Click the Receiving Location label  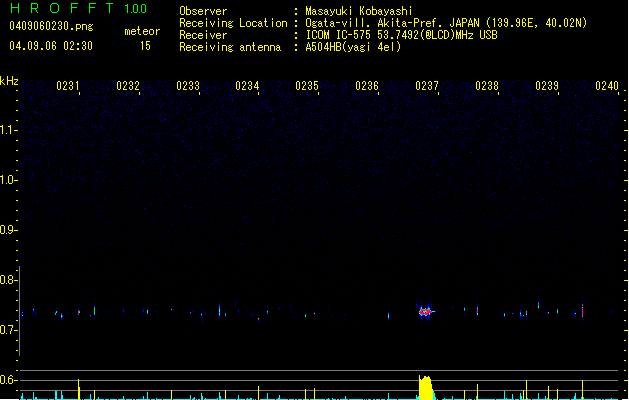[233, 23]
